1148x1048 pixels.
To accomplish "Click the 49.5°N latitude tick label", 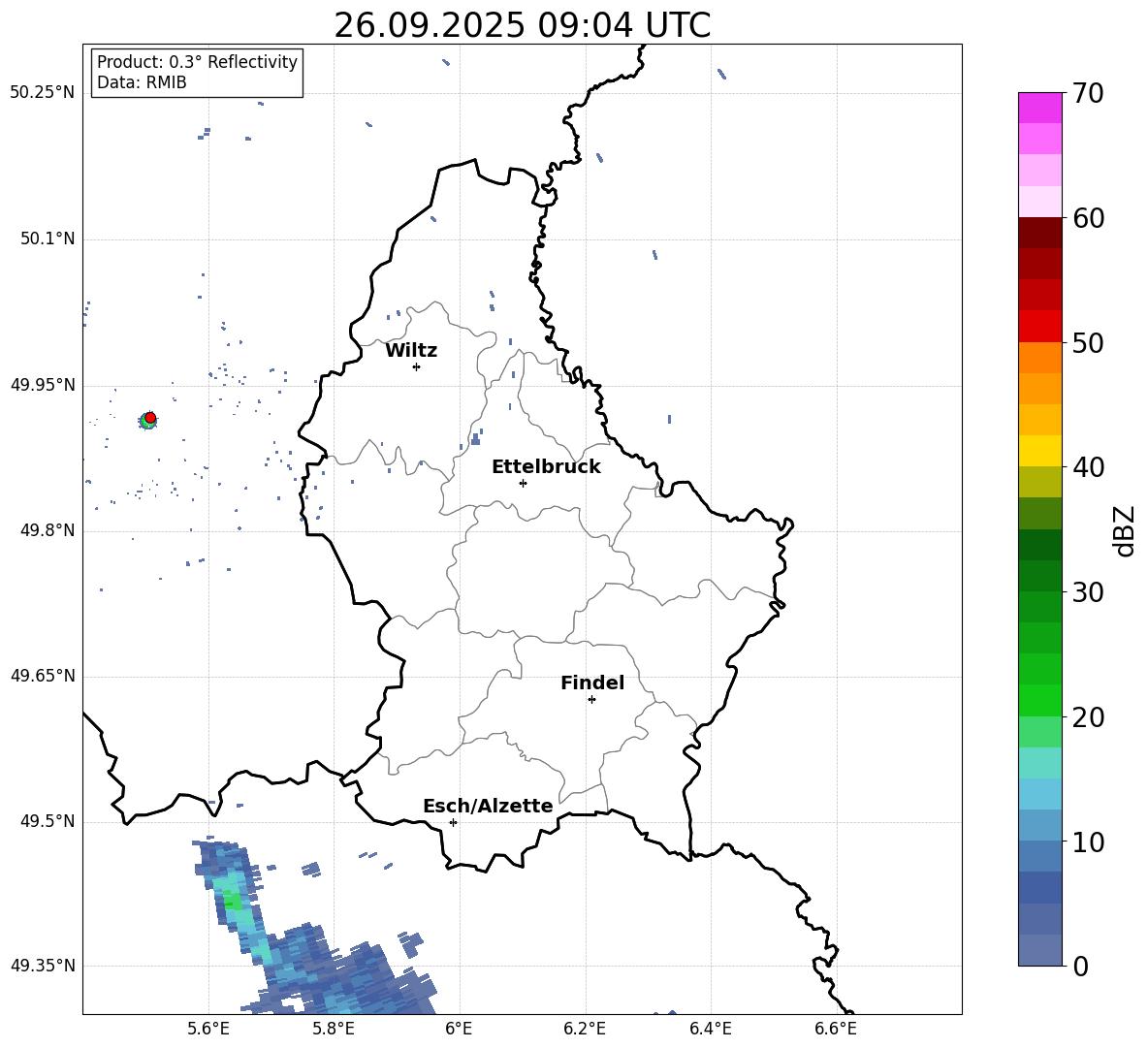I will click(x=47, y=821).
